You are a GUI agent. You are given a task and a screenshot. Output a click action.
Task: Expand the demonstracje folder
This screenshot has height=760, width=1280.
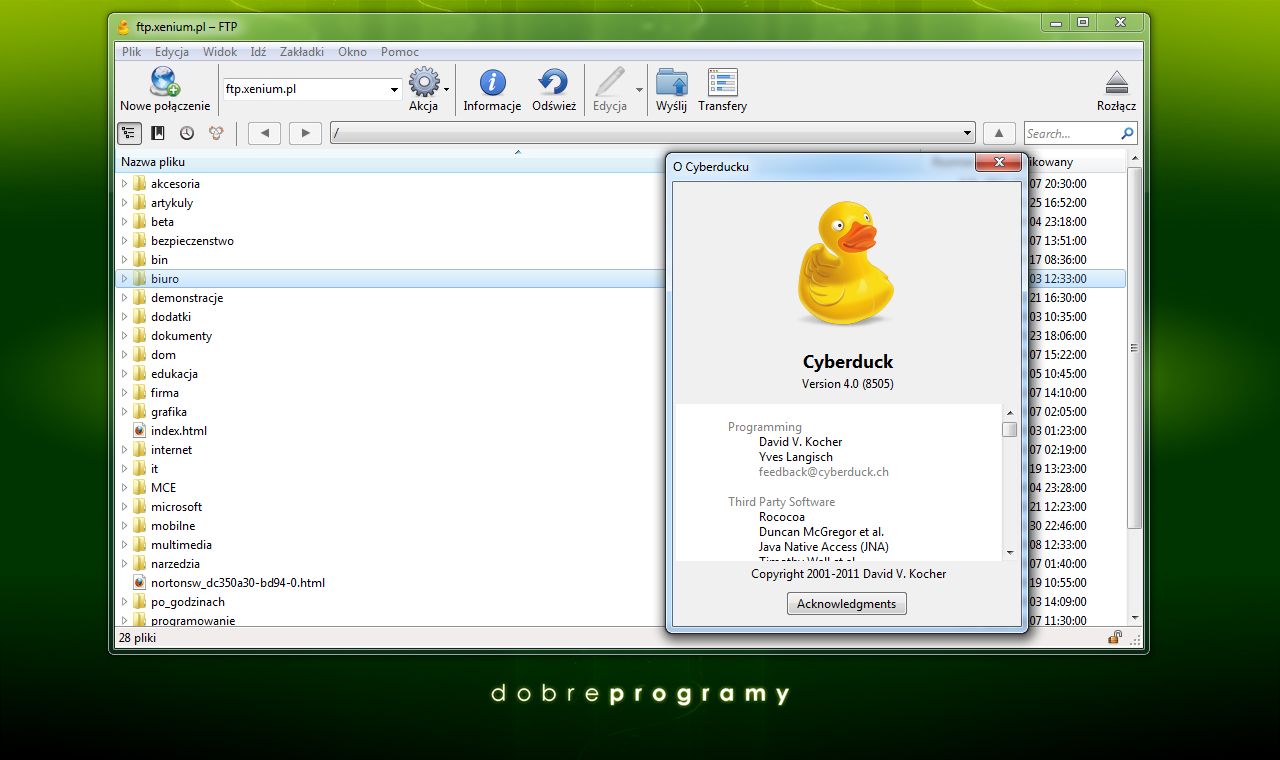click(x=125, y=298)
